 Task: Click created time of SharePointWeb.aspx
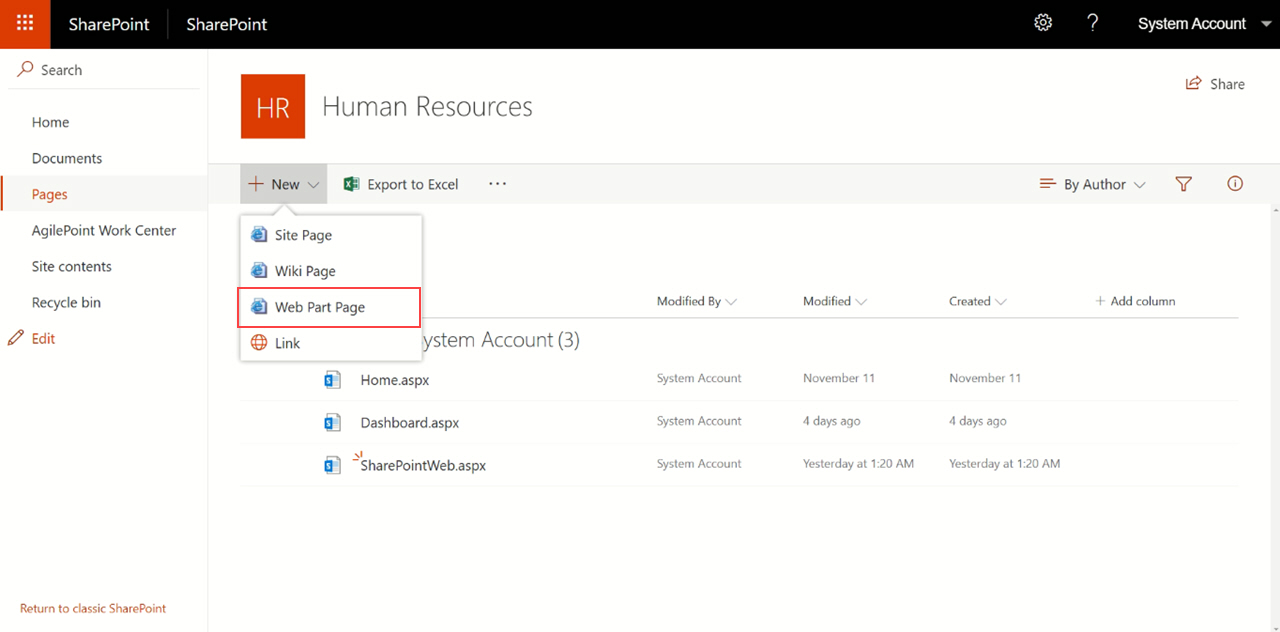1005,464
